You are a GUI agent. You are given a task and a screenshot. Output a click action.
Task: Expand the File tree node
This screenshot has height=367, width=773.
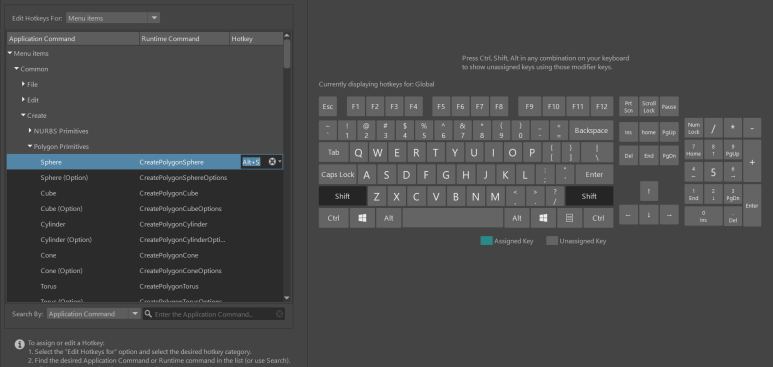23,84
